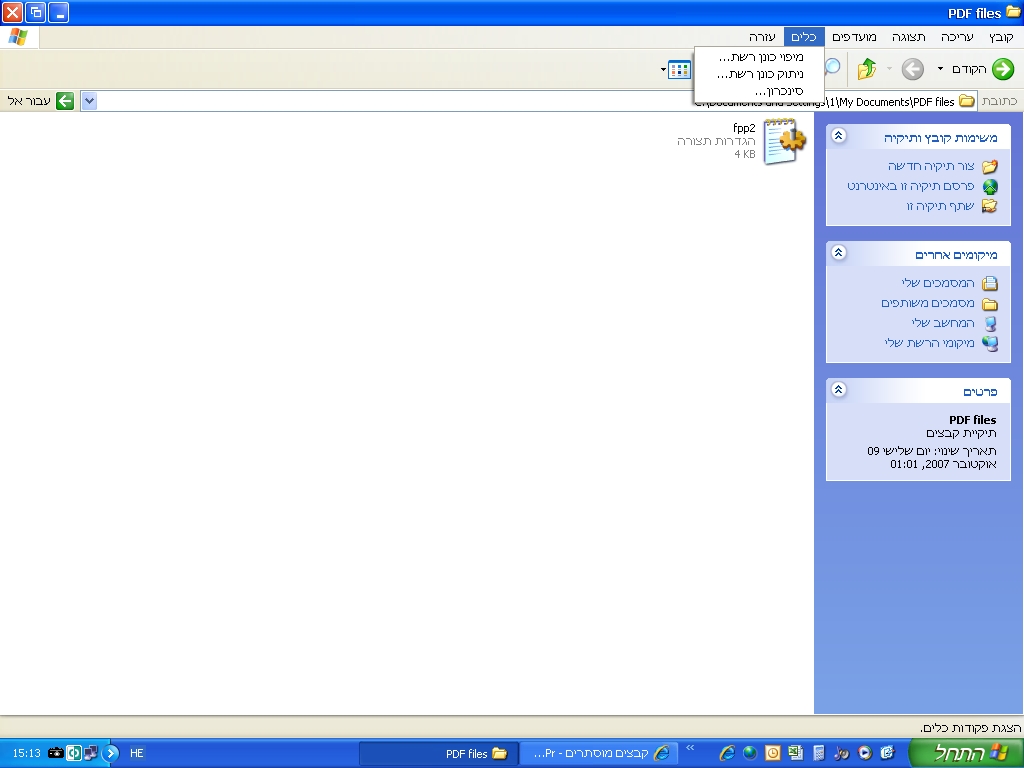Image resolution: width=1024 pixels, height=768 pixels.
Task: Click the Tools (כלים) menu header
Action: coord(804,37)
